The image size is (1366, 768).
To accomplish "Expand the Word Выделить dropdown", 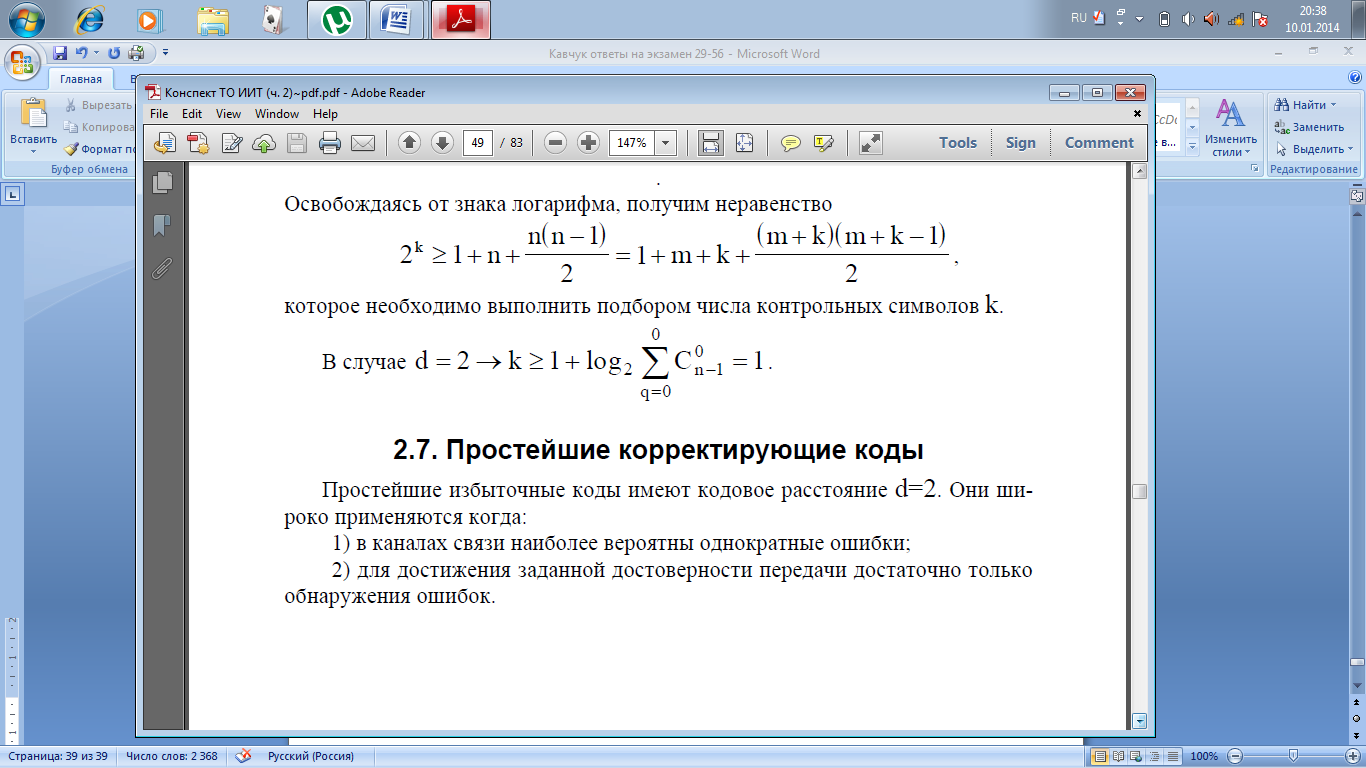I will point(1350,149).
